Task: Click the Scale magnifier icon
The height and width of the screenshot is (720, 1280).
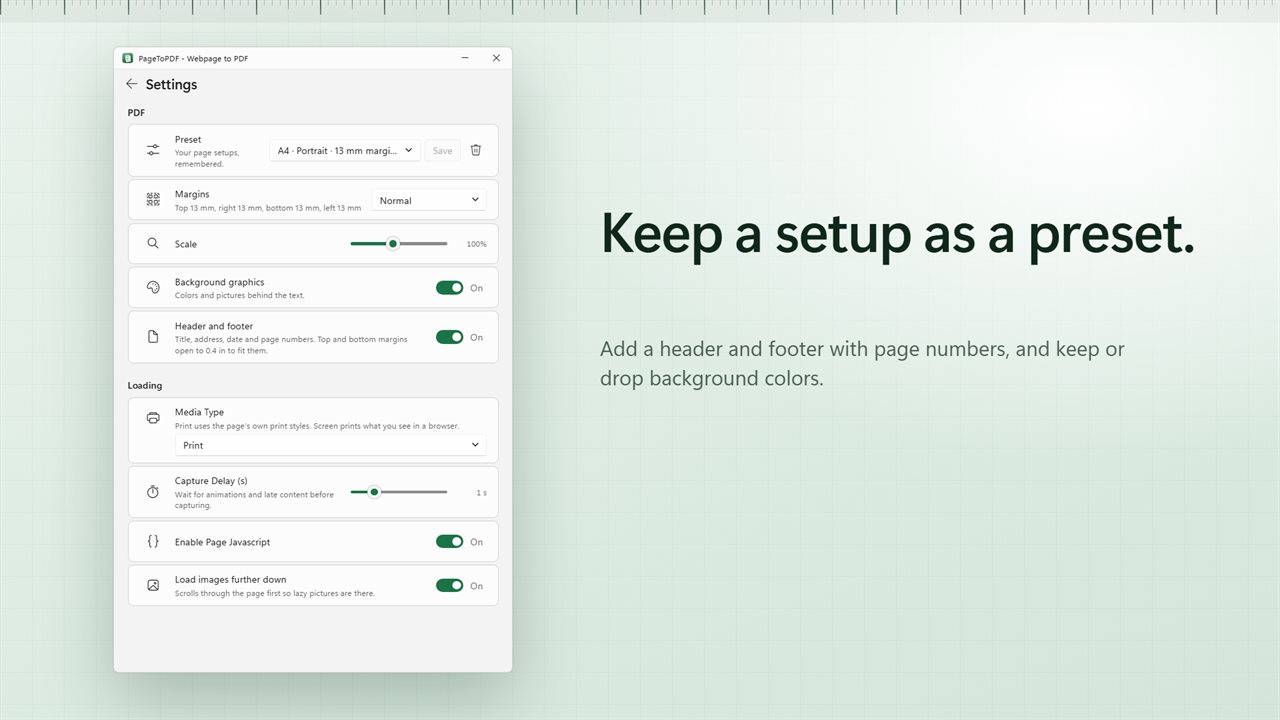Action: click(153, 243)
